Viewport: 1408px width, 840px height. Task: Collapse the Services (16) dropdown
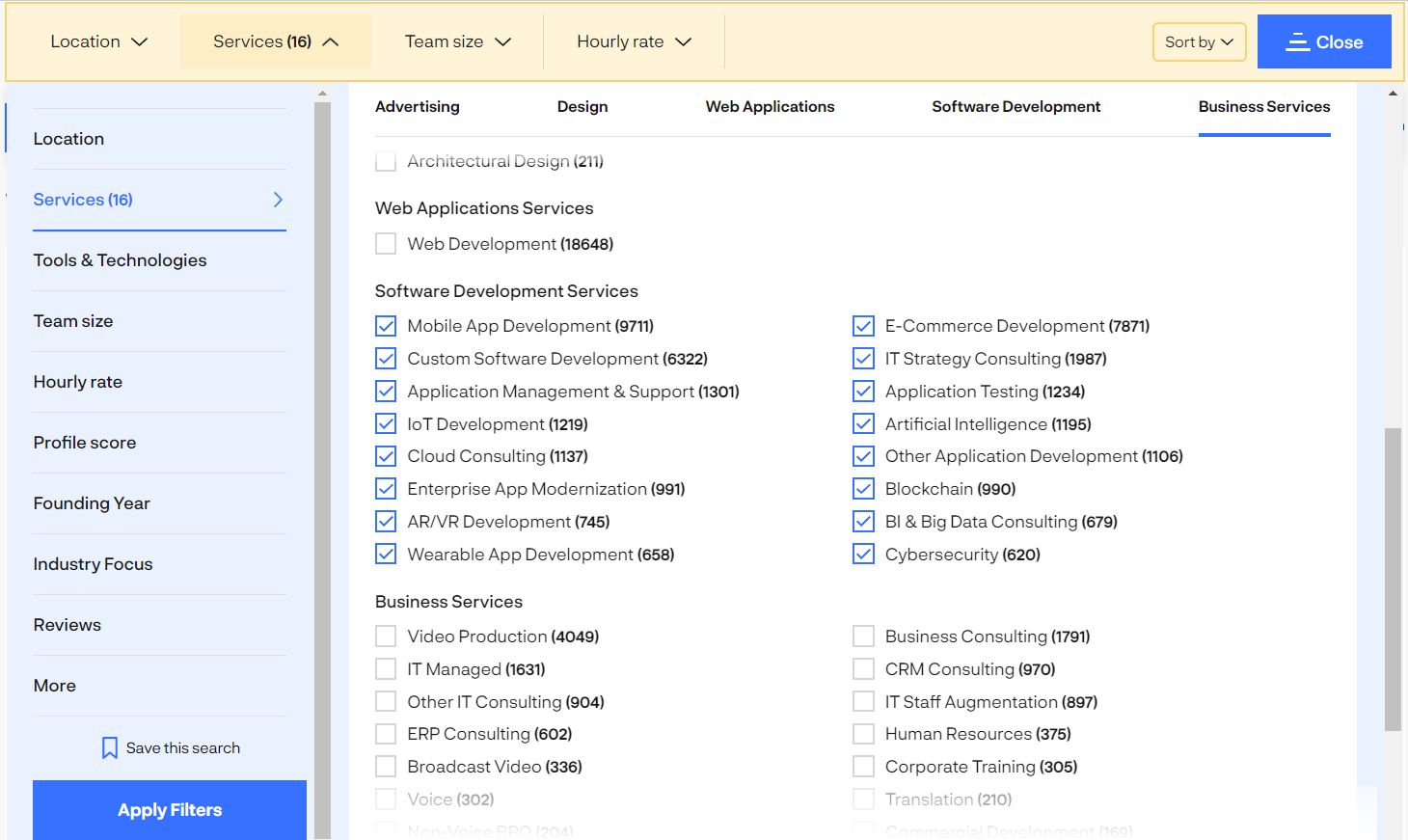(276, 41)
